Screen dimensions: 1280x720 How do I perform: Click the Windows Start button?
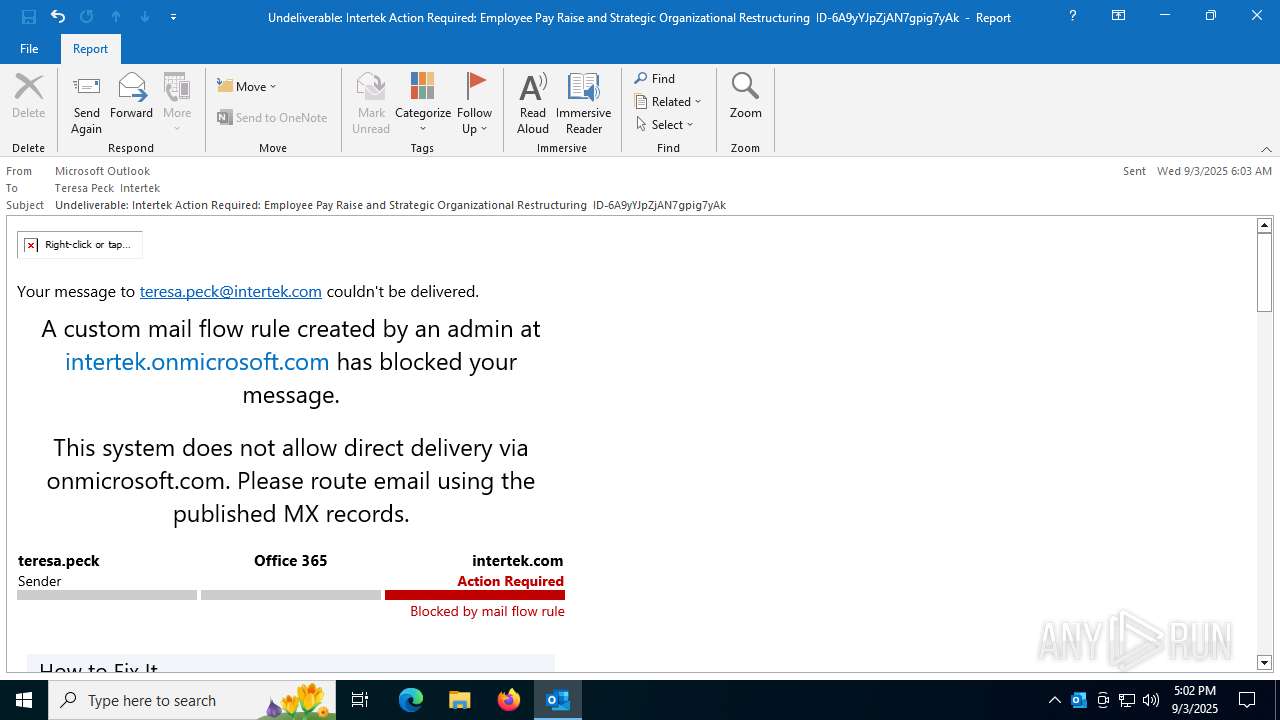(24, 700)
